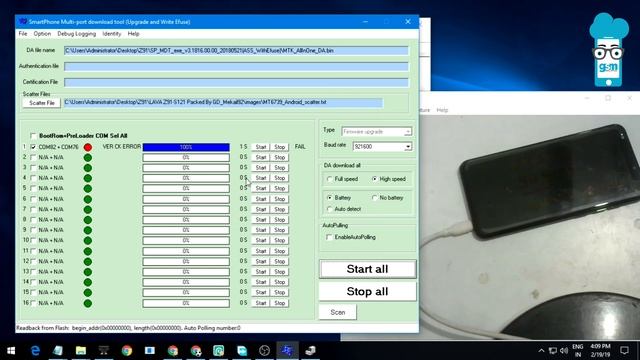The image size is (640, 360).
Task: Click the Scatter File button
Action: [x=42, y=103]
